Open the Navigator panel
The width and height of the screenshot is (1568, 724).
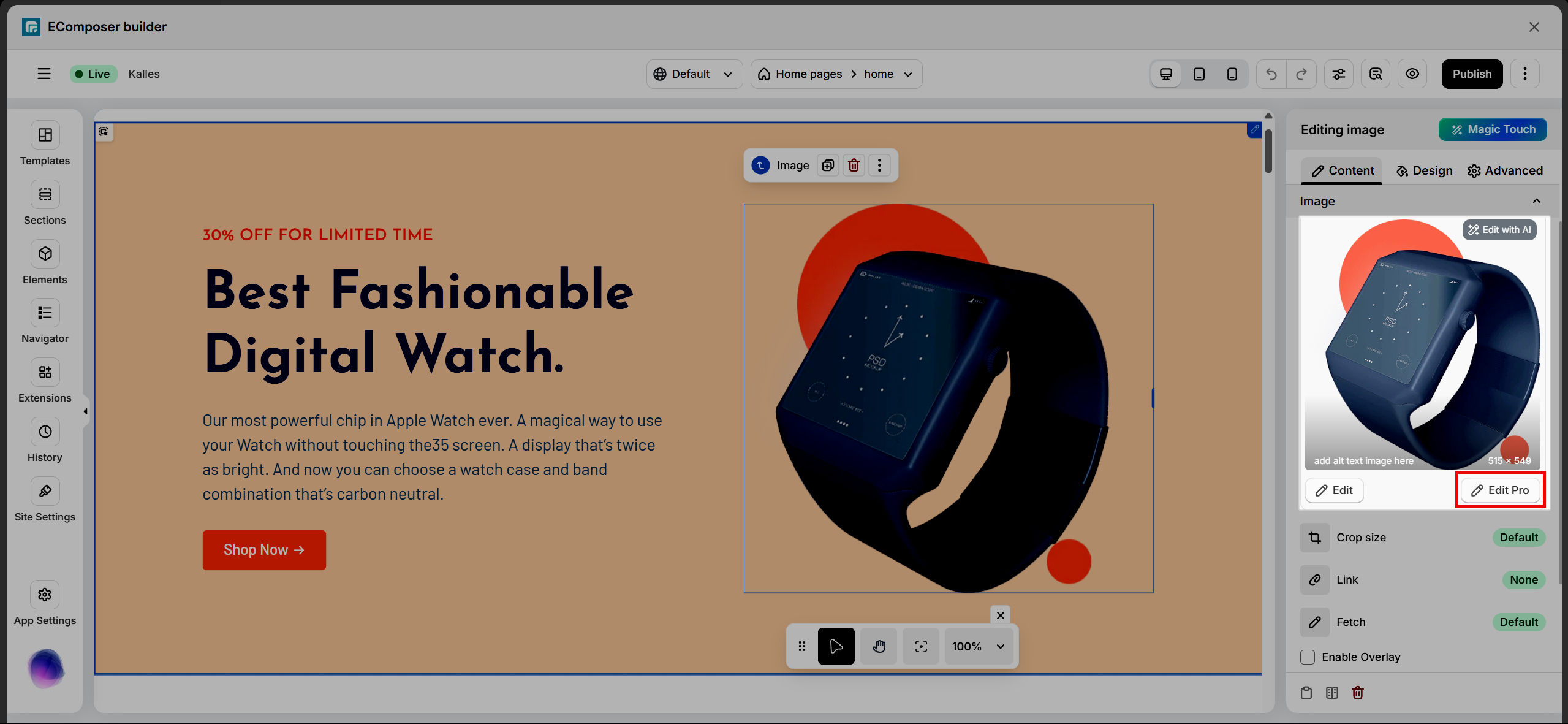[45, 313]
